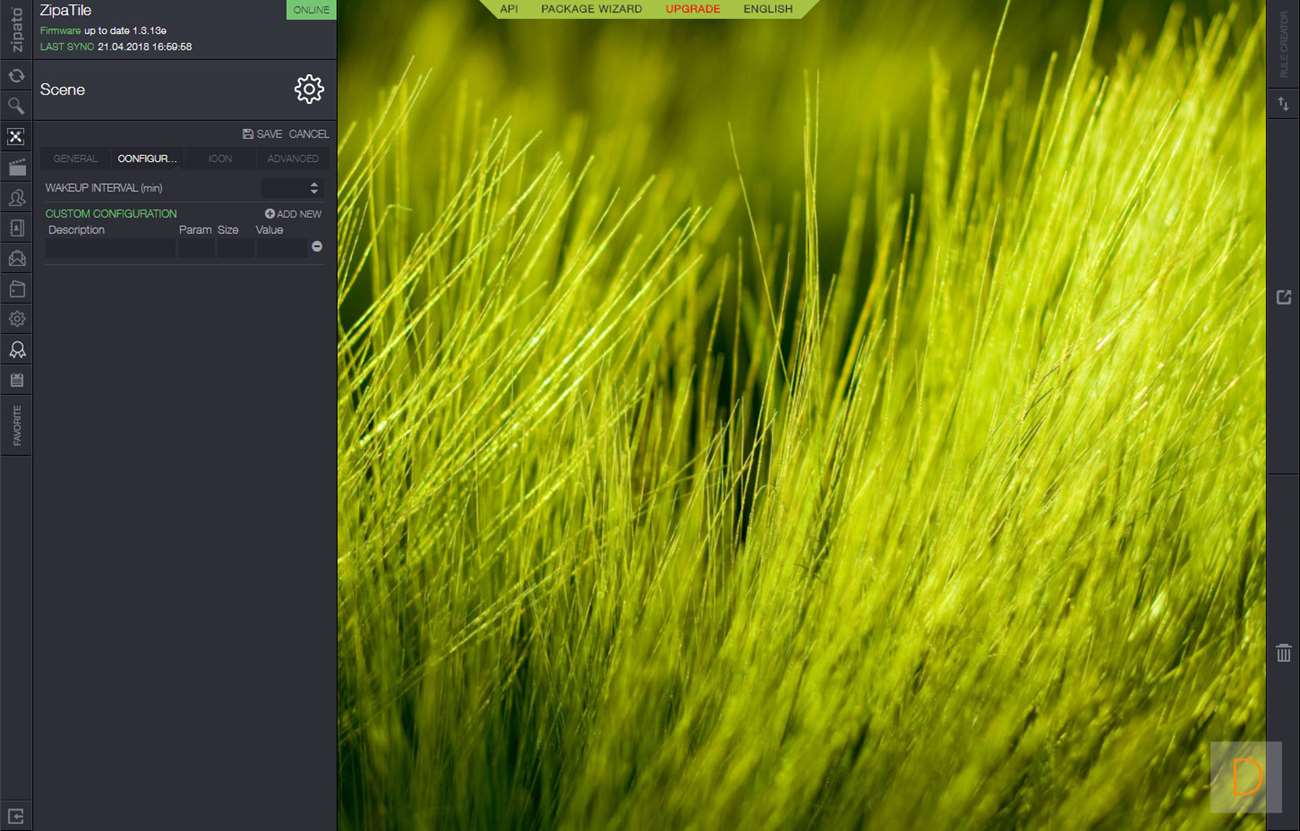Image resolution: width=1300 pixels, height=831 pixels.
Task: Select the device manager network icon
Action: click(16, 137)
